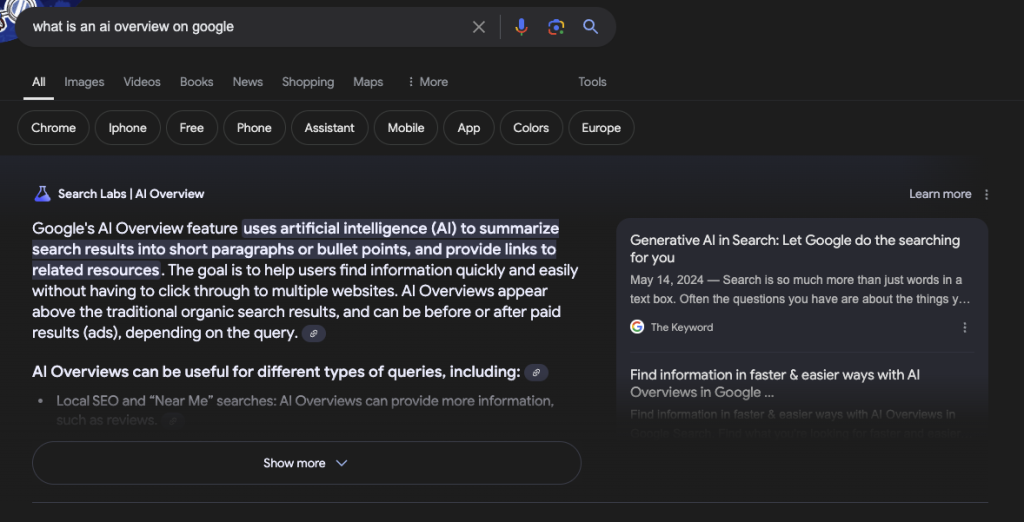The width and height of the screenshot is (1024, 522).
Task: Start voice search with the microphone icon
Action: (x=521, y=27)
